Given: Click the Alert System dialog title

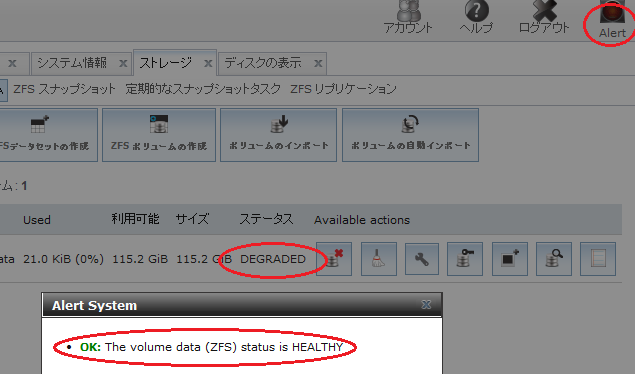Looking at the screenshot, I should (94, 306).
